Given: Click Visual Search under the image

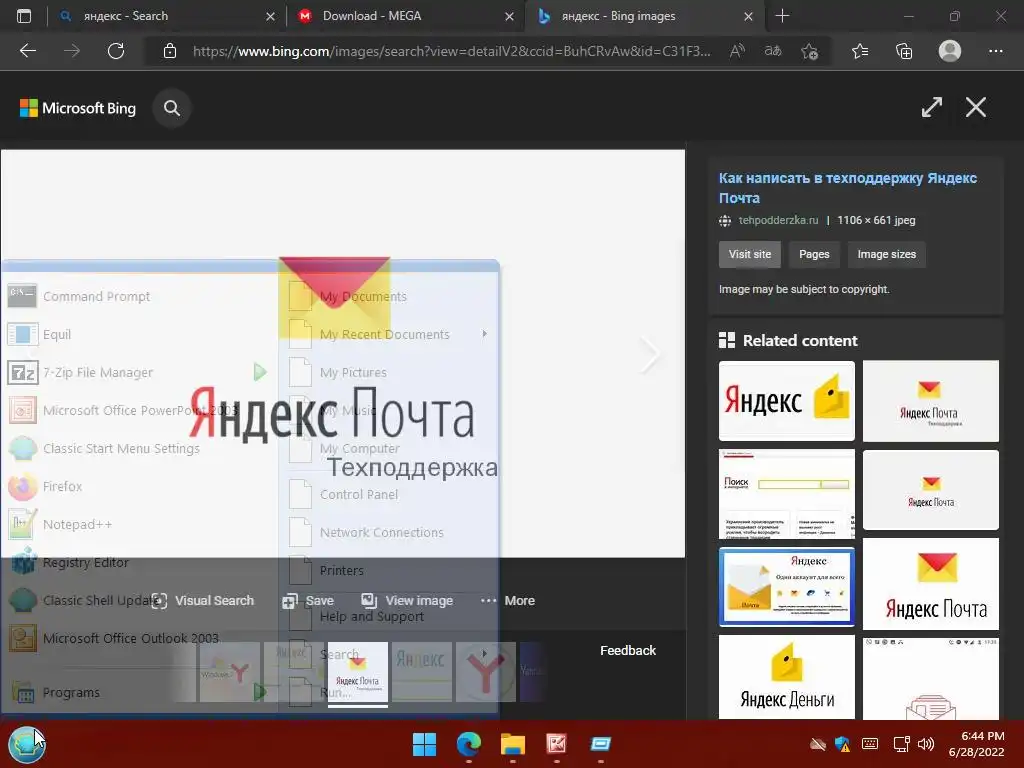Looking at the screenshot, I should pyautogui.click(x=202, y=601).
